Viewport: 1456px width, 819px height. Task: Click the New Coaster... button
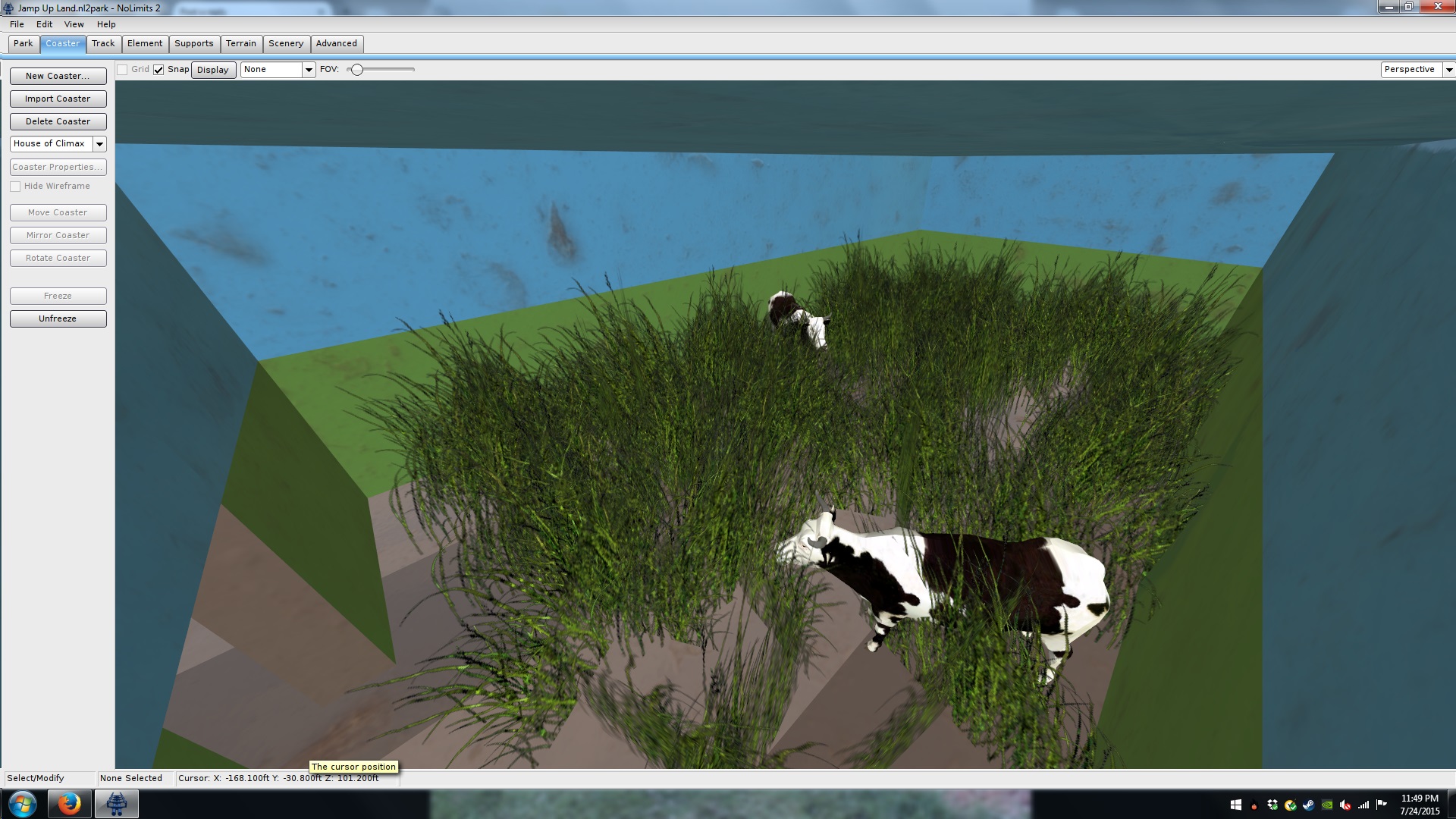58,76
